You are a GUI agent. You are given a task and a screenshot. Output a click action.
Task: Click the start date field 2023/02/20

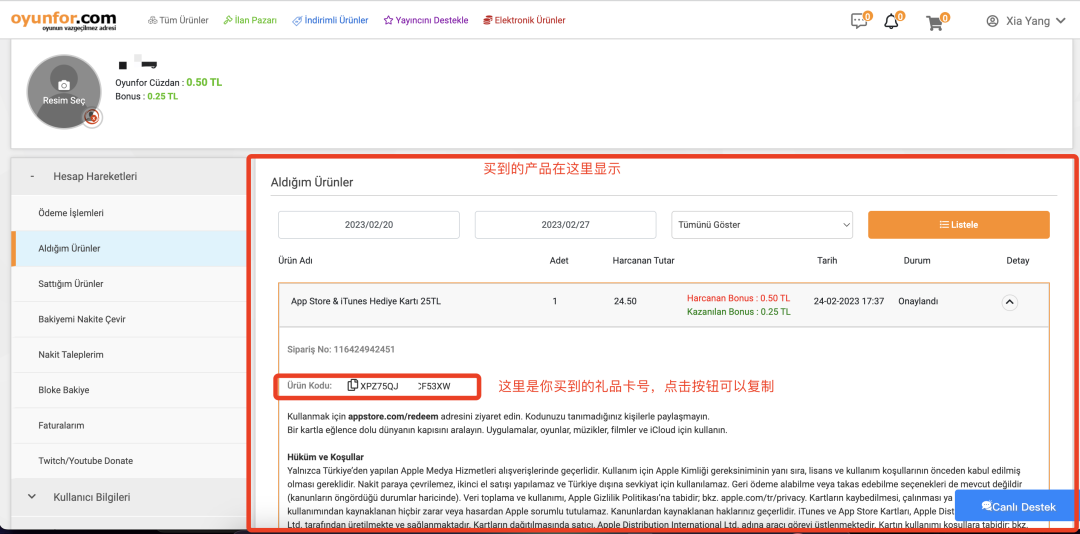coord(368,225)
